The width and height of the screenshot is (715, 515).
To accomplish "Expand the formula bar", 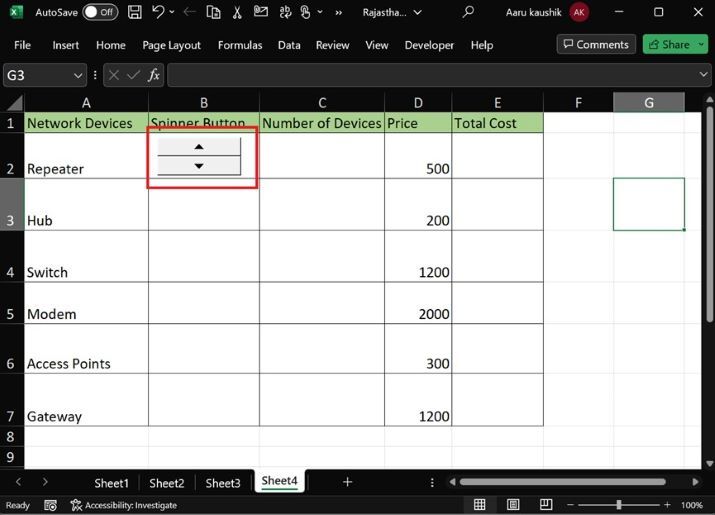I will (704, 76).
